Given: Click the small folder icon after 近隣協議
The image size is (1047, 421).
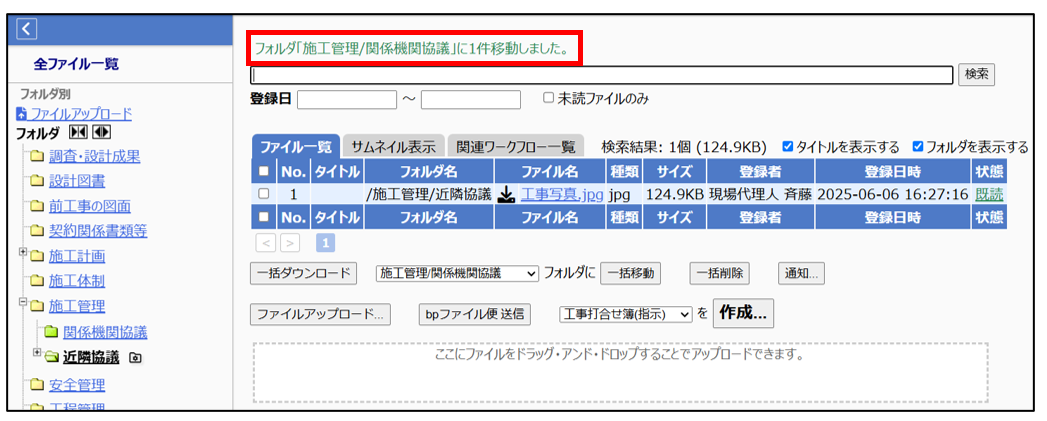Looking at the screenshot, I should tap(136, 358).
